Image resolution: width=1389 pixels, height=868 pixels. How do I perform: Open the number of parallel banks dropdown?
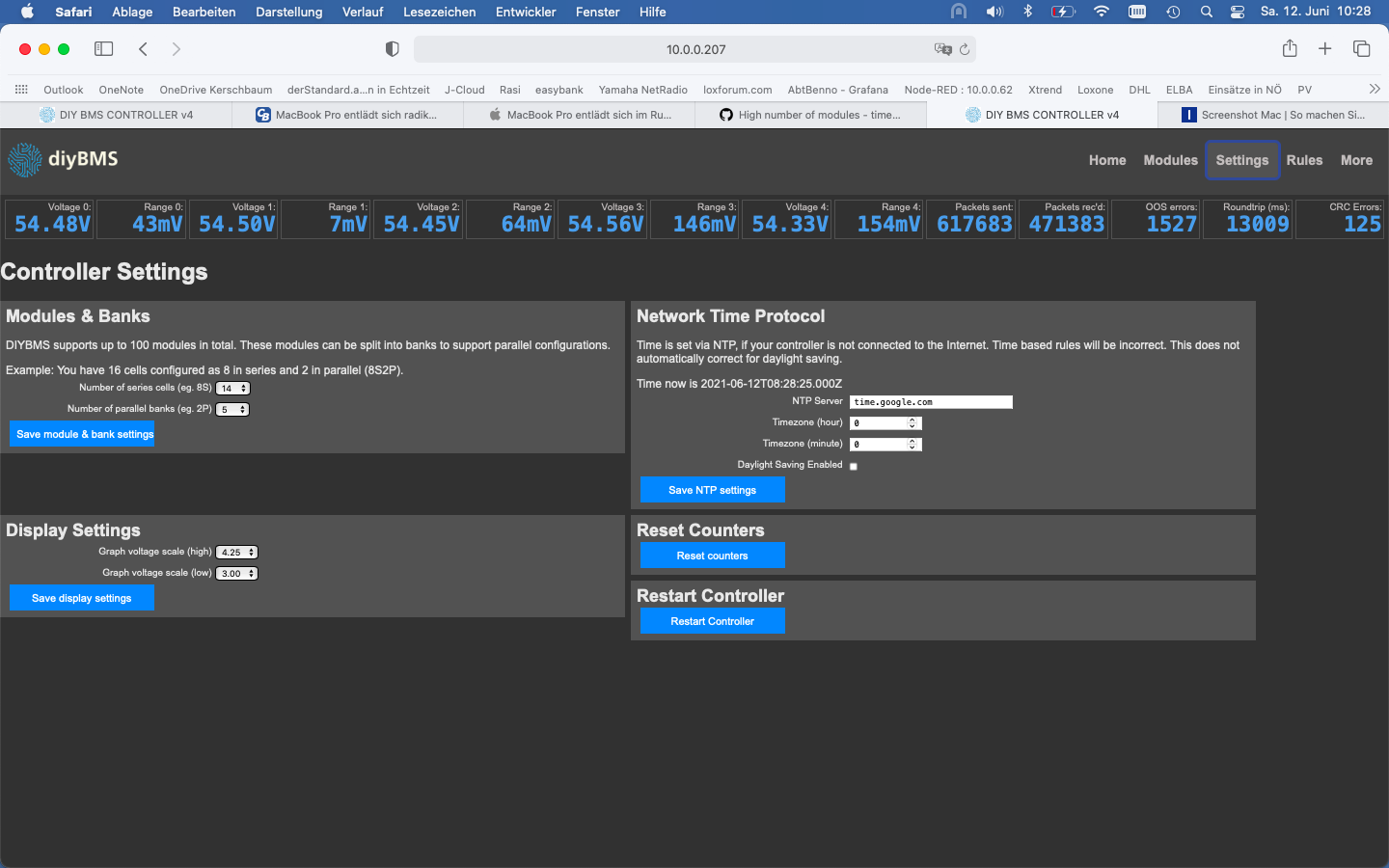tap(232, 410)
